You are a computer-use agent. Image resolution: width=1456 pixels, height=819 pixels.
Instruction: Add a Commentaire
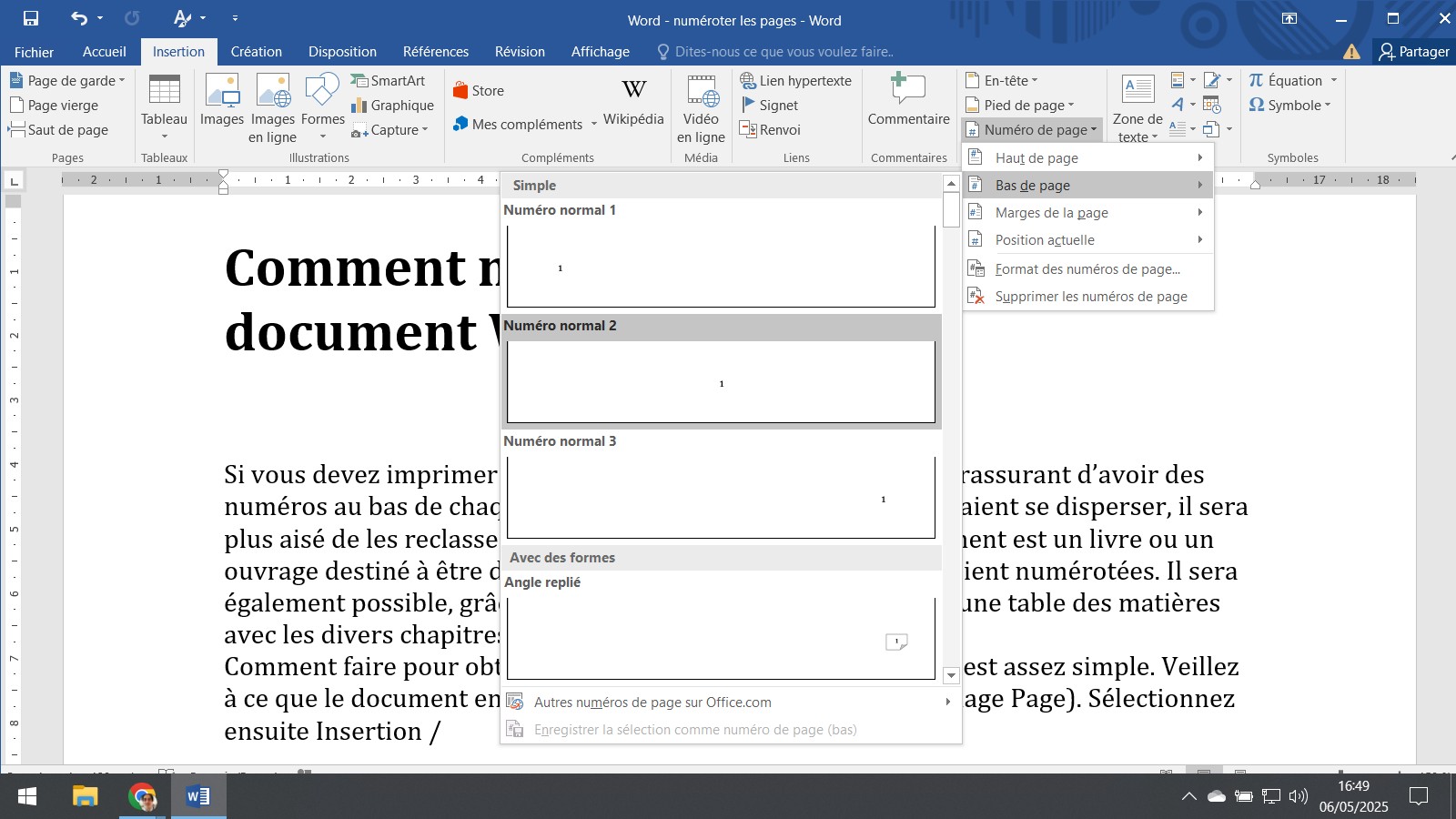(908, 100)
